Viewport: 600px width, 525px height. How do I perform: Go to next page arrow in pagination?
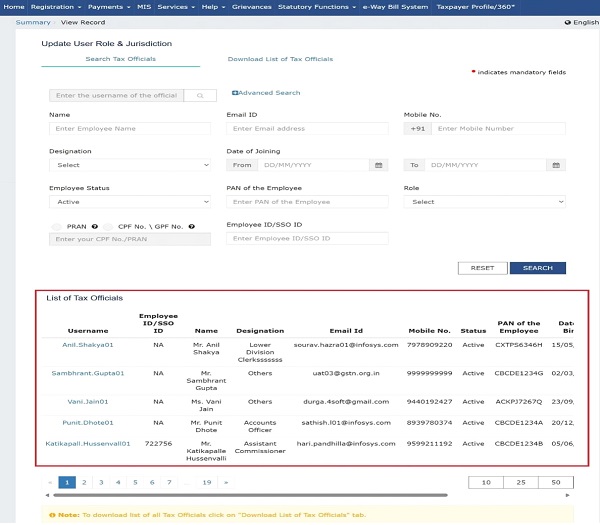pos(226,483)
